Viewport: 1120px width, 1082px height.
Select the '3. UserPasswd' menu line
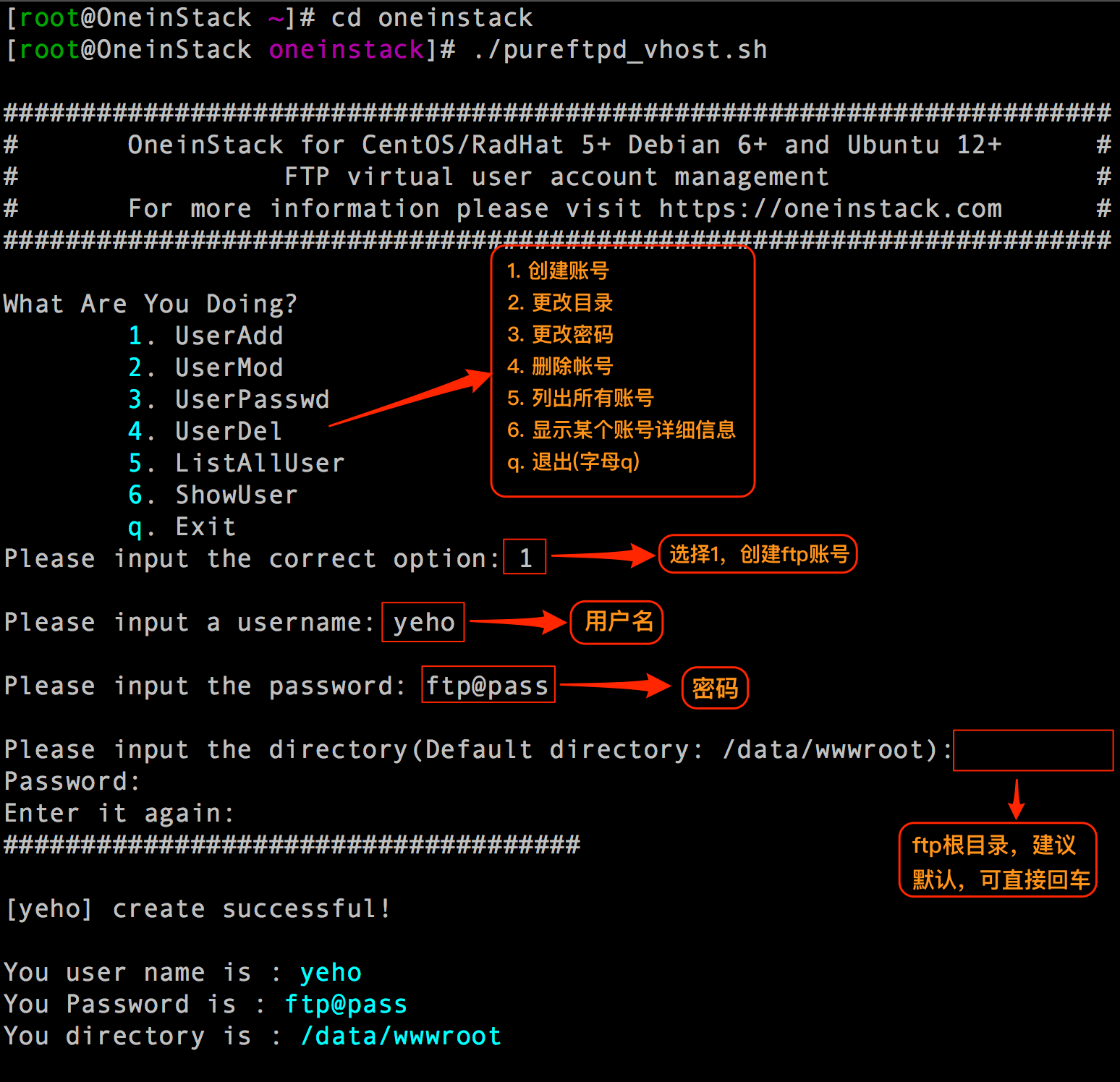pyautogui.click(x=229, y=399)
